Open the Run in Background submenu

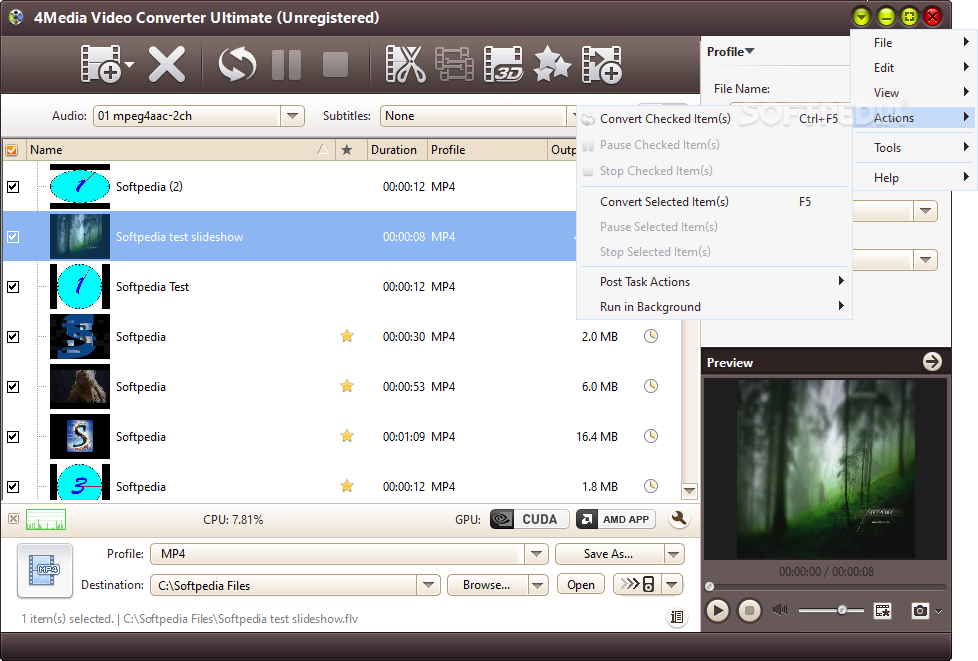click(x=713, y=306)
